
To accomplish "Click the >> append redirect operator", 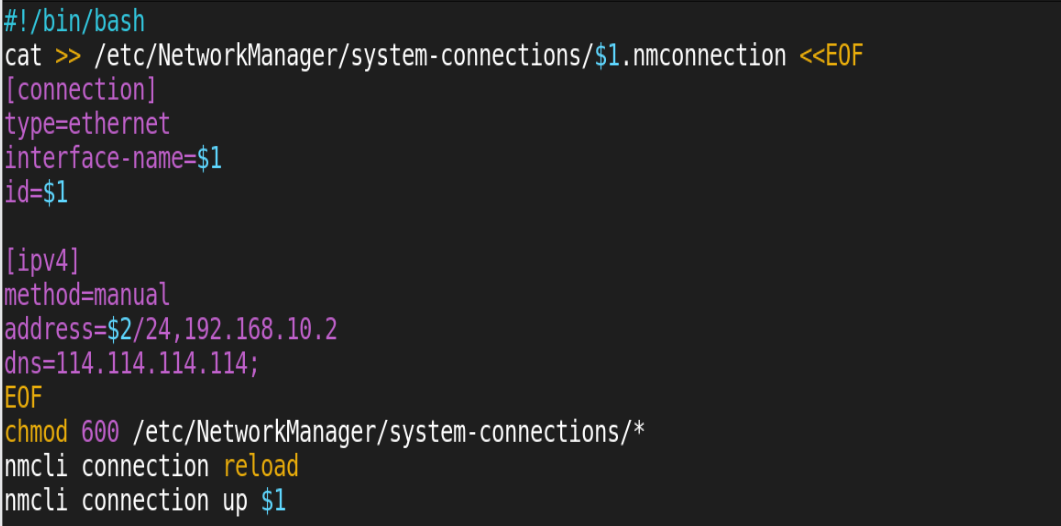I will pos(68,57).
